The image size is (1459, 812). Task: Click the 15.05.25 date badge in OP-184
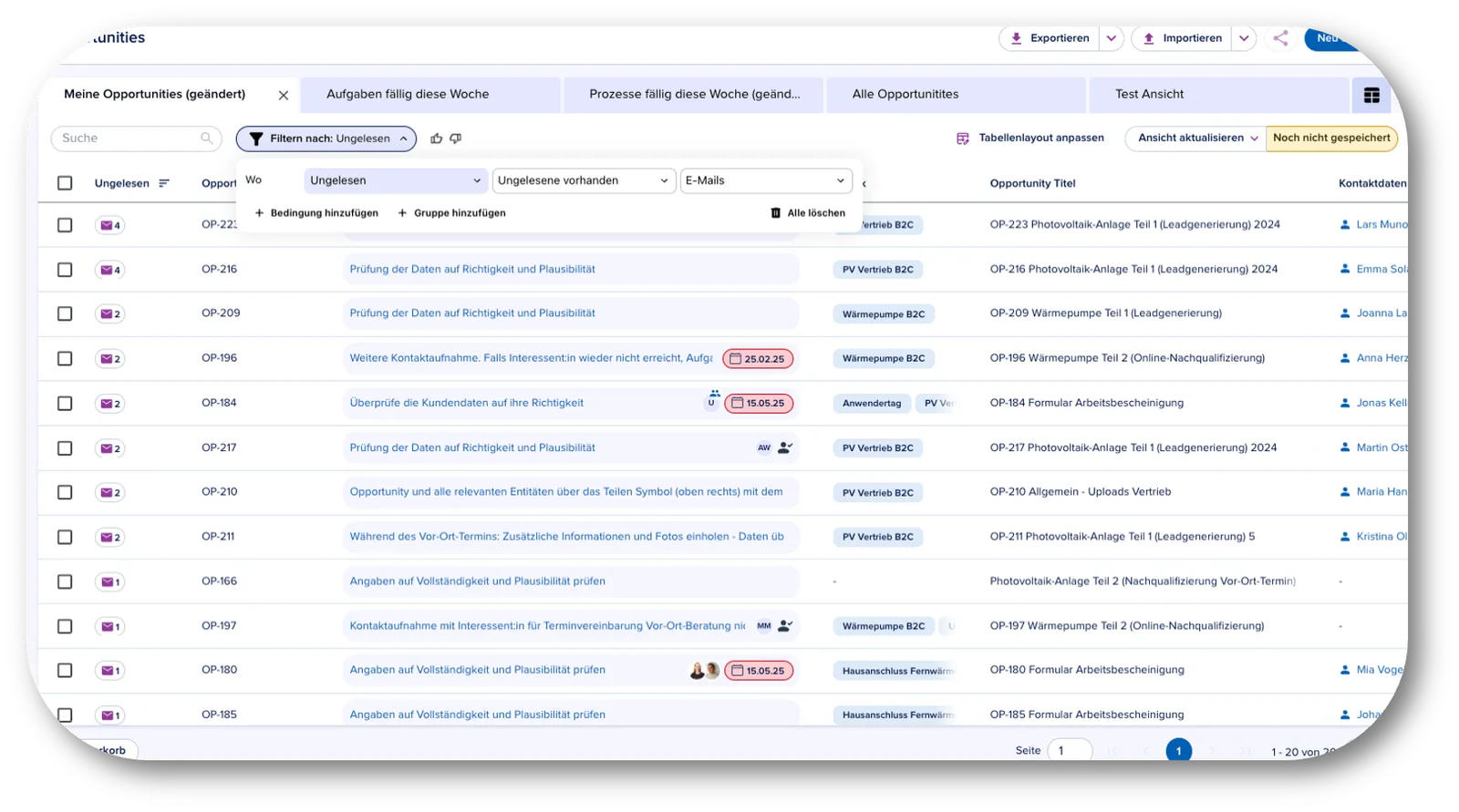[759, 403]
